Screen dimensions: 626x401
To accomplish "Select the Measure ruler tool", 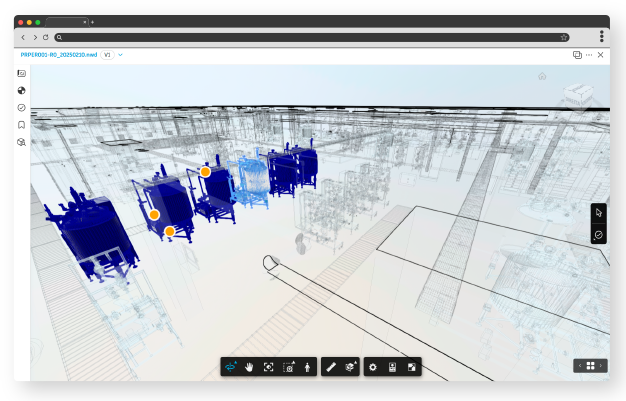I will tap(331, 367).
